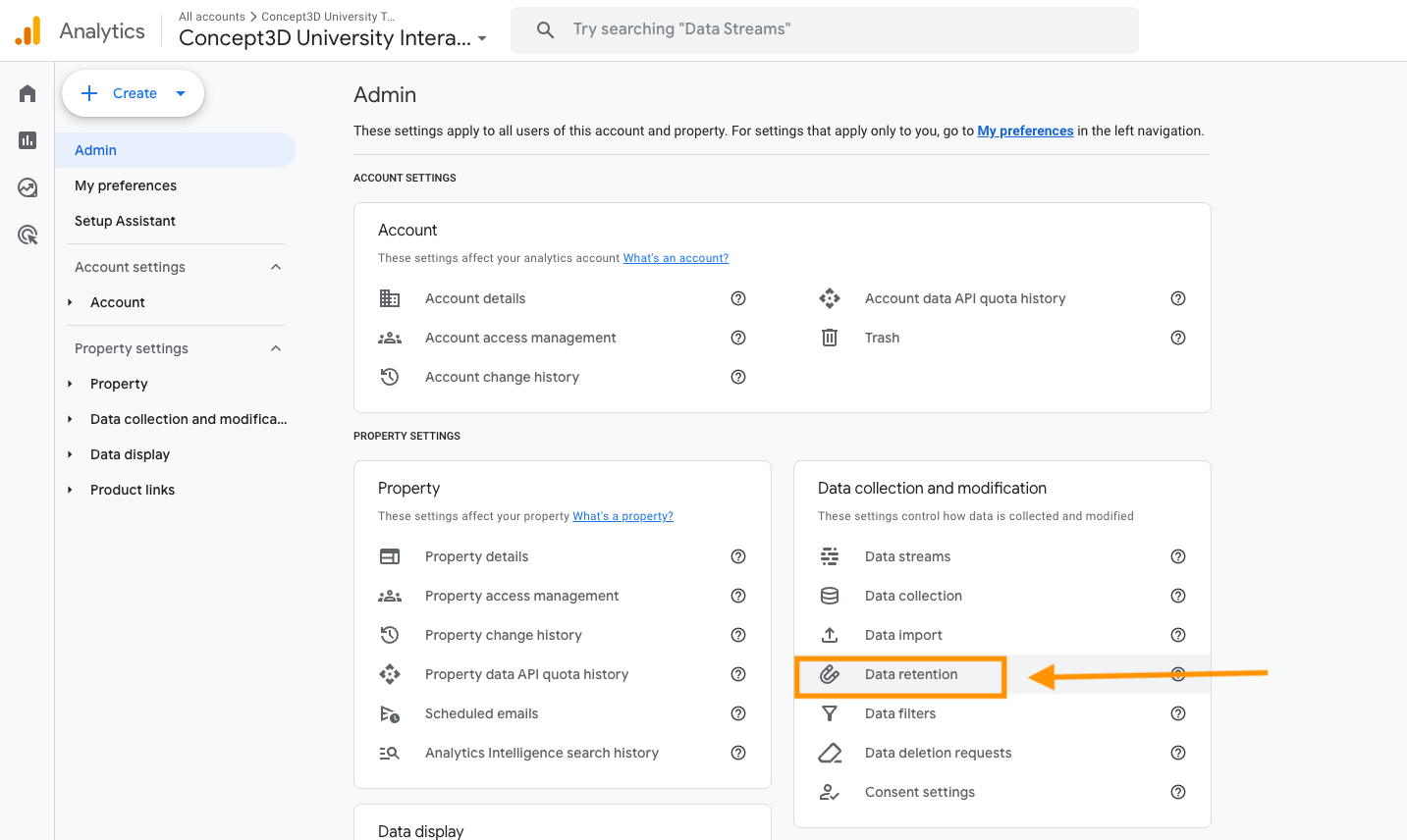Open Account in the sidebar tree
Viewport: 1407px width, 840px height.
118,302
